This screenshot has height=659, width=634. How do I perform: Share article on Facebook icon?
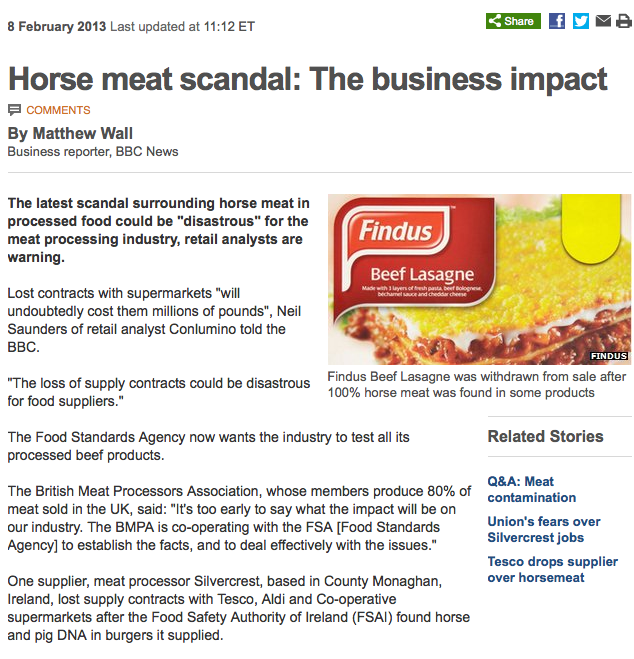[x=557, y=21]
